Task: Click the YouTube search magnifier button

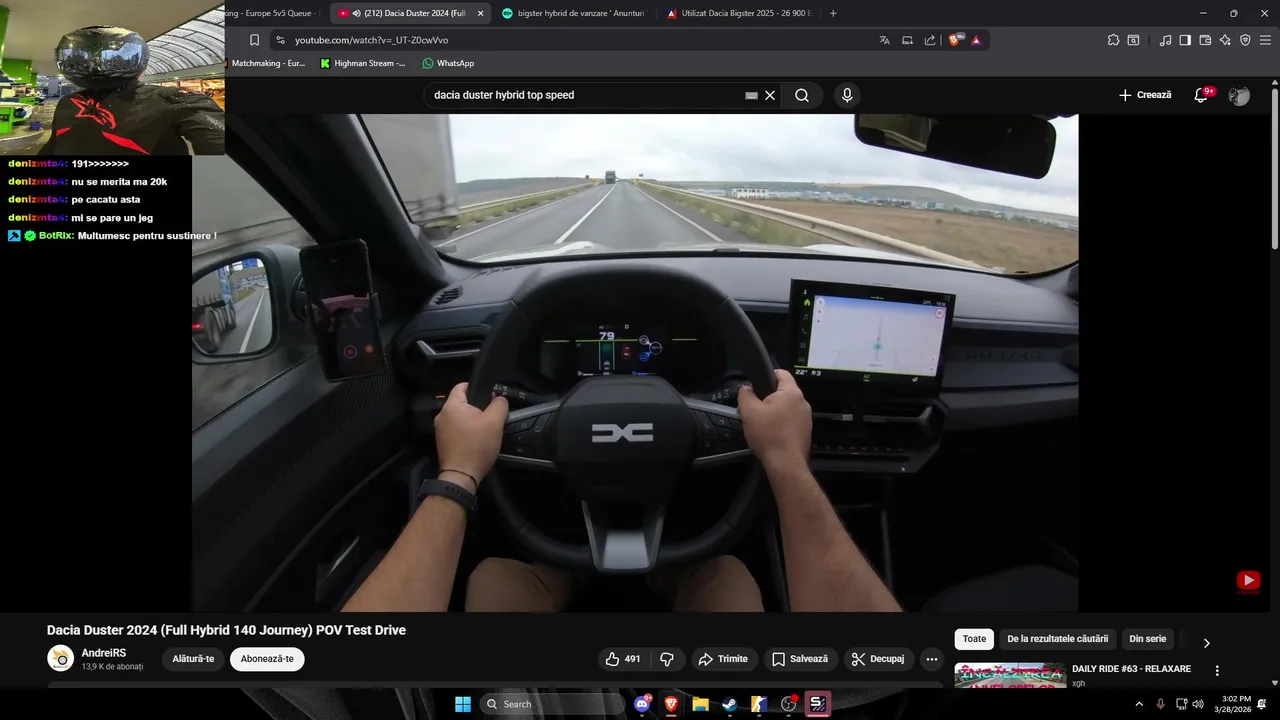Action: pyautogui.click(x=802, y=95)
